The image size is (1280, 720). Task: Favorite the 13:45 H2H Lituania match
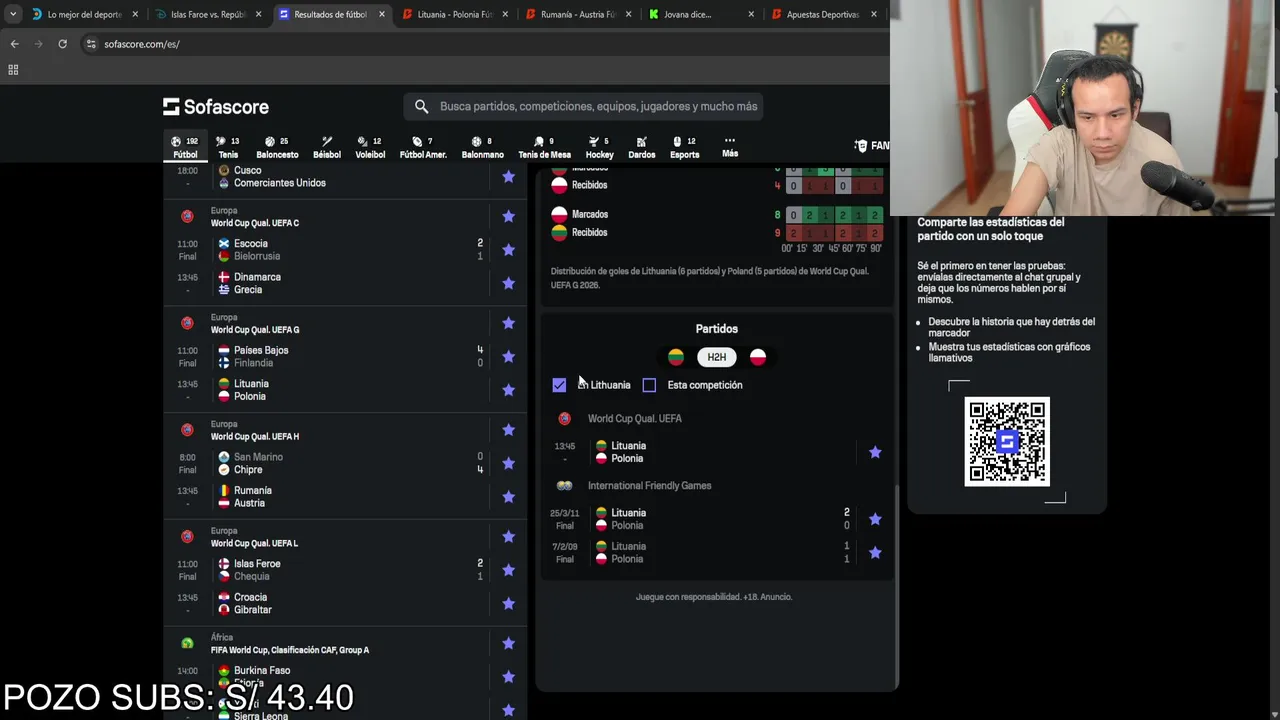click(875, 452)
